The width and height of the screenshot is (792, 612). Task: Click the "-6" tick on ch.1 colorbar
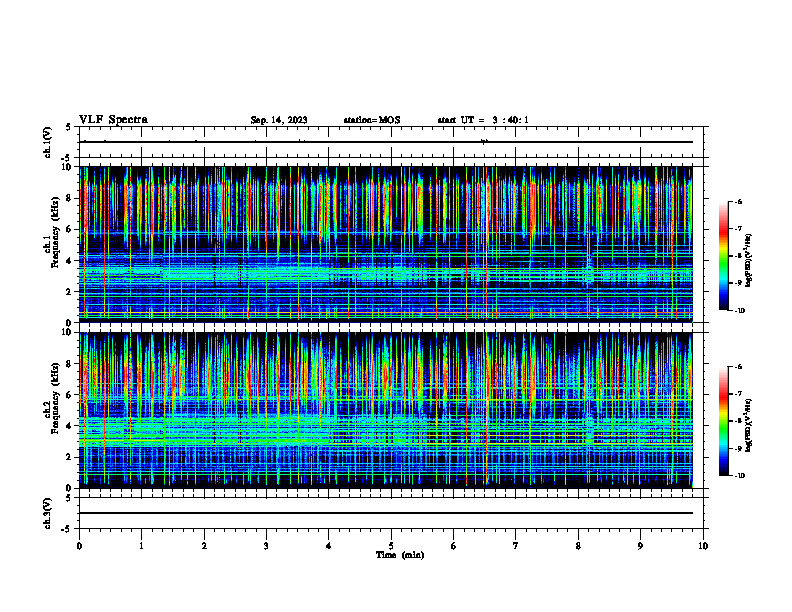(738, 201)
